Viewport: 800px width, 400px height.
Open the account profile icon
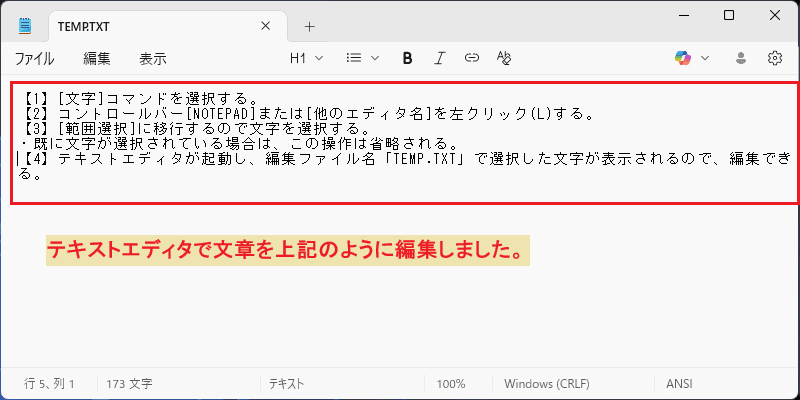pos(741,58)
